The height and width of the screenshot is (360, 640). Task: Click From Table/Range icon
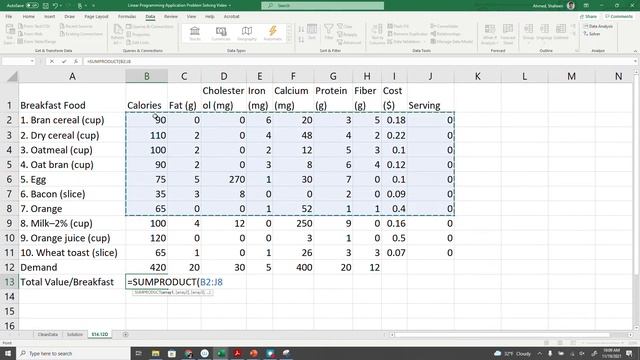20,42
